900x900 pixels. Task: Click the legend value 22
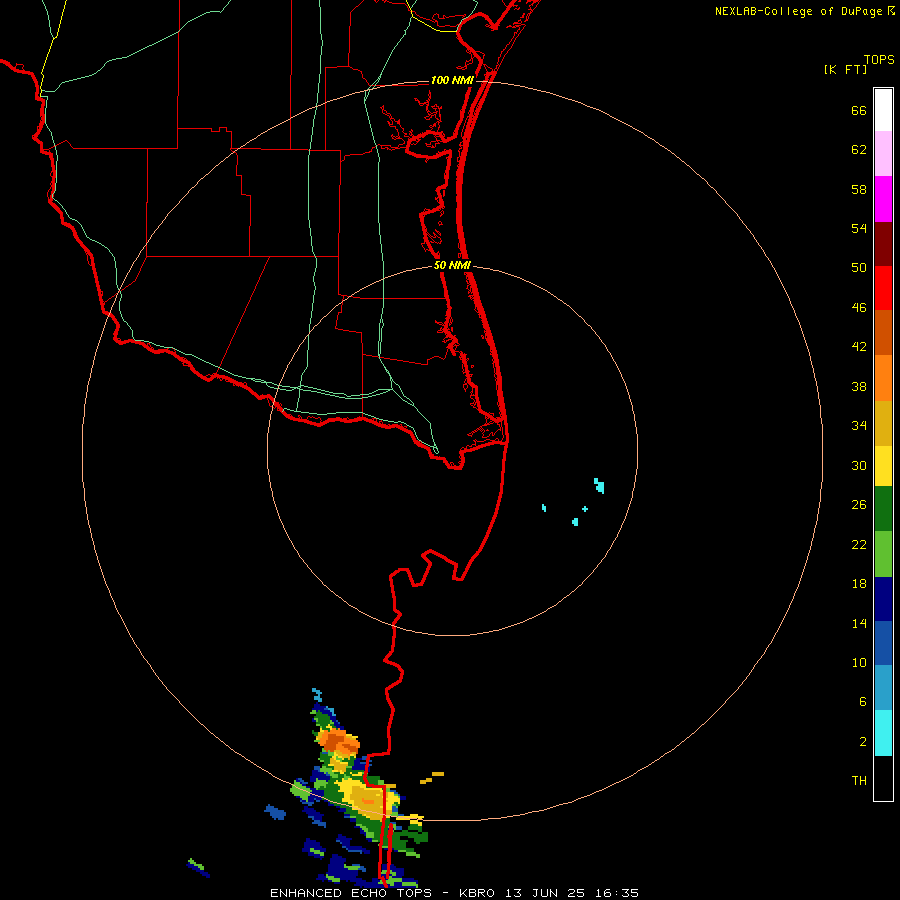(x=859, y=545)
